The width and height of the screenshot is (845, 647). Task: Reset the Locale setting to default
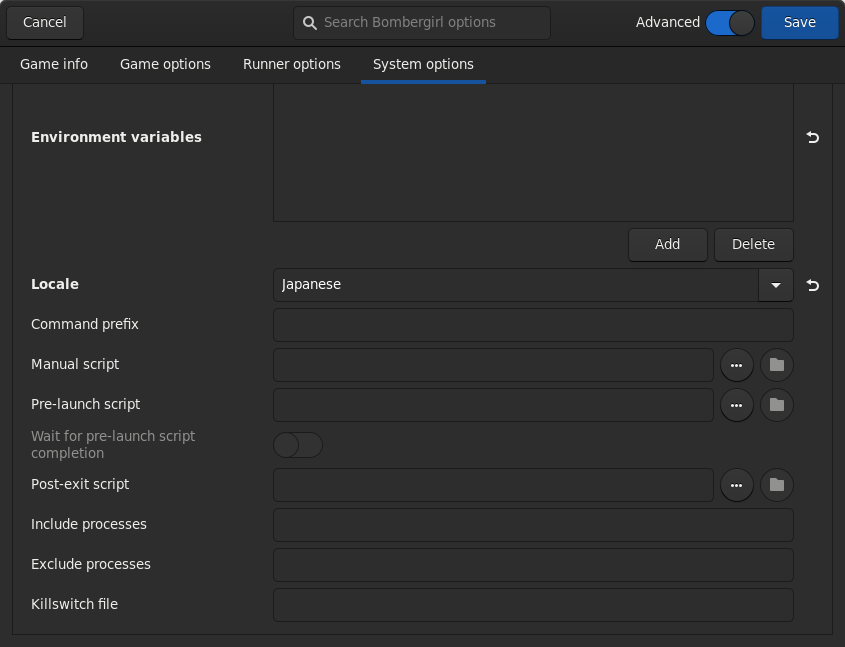tap(812, 285)
